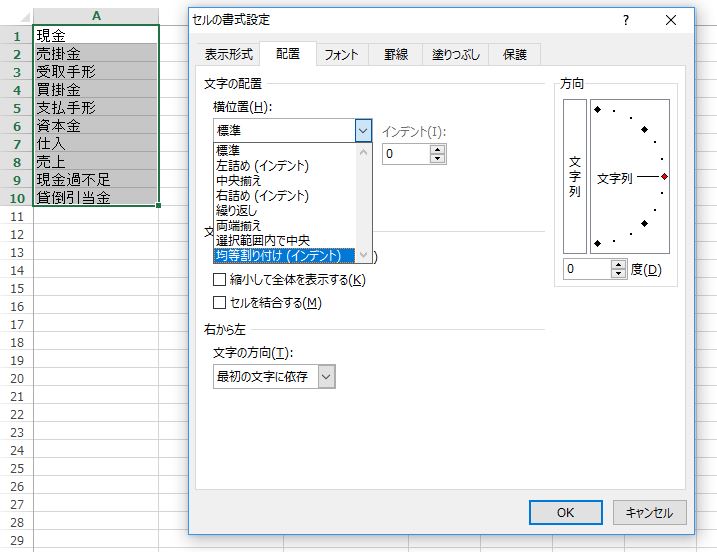Decrease the orientation degree value
Image resolution: width=717 pixels, height=552 pixels.
[619, 273]
